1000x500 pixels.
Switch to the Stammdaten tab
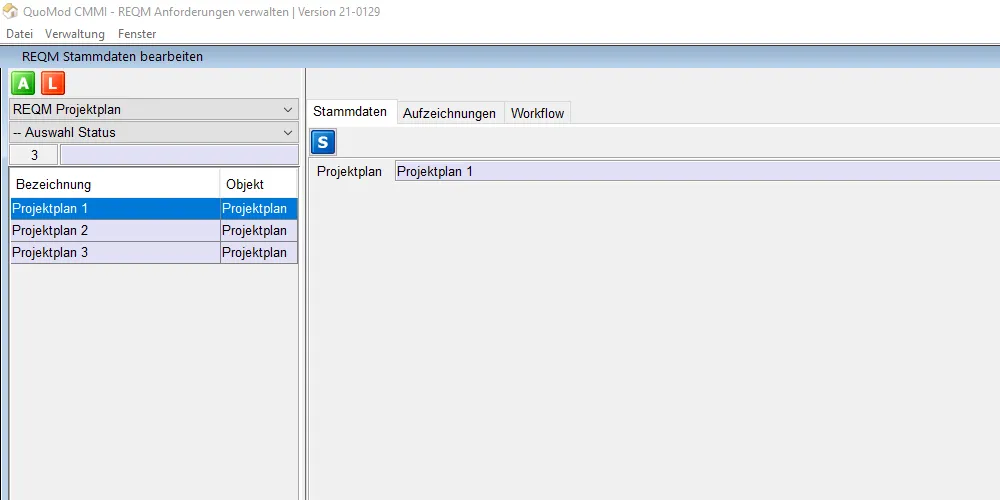coord(350,113)
